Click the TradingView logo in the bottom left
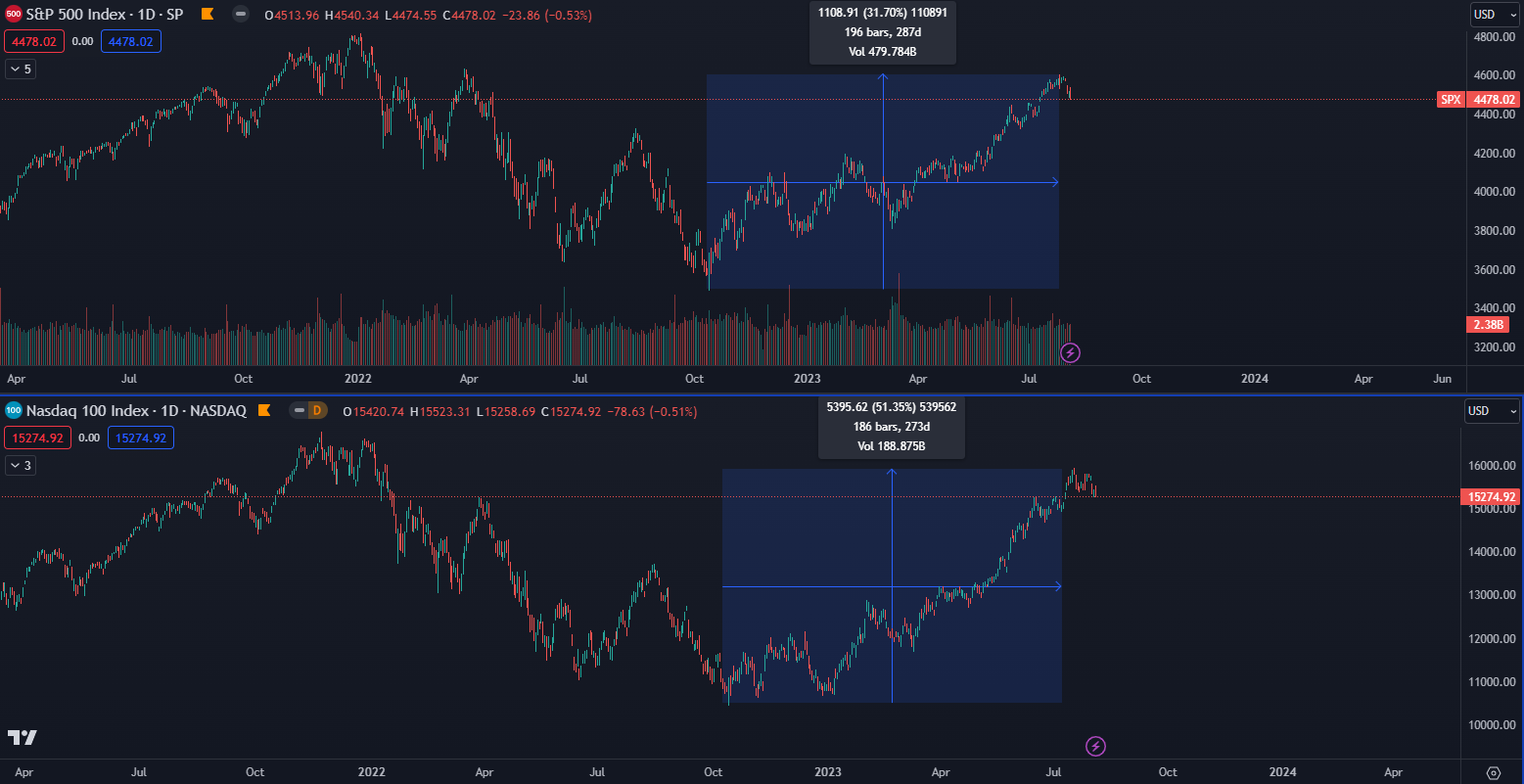This screenshot has height=784, width=1524. point(22,737)
